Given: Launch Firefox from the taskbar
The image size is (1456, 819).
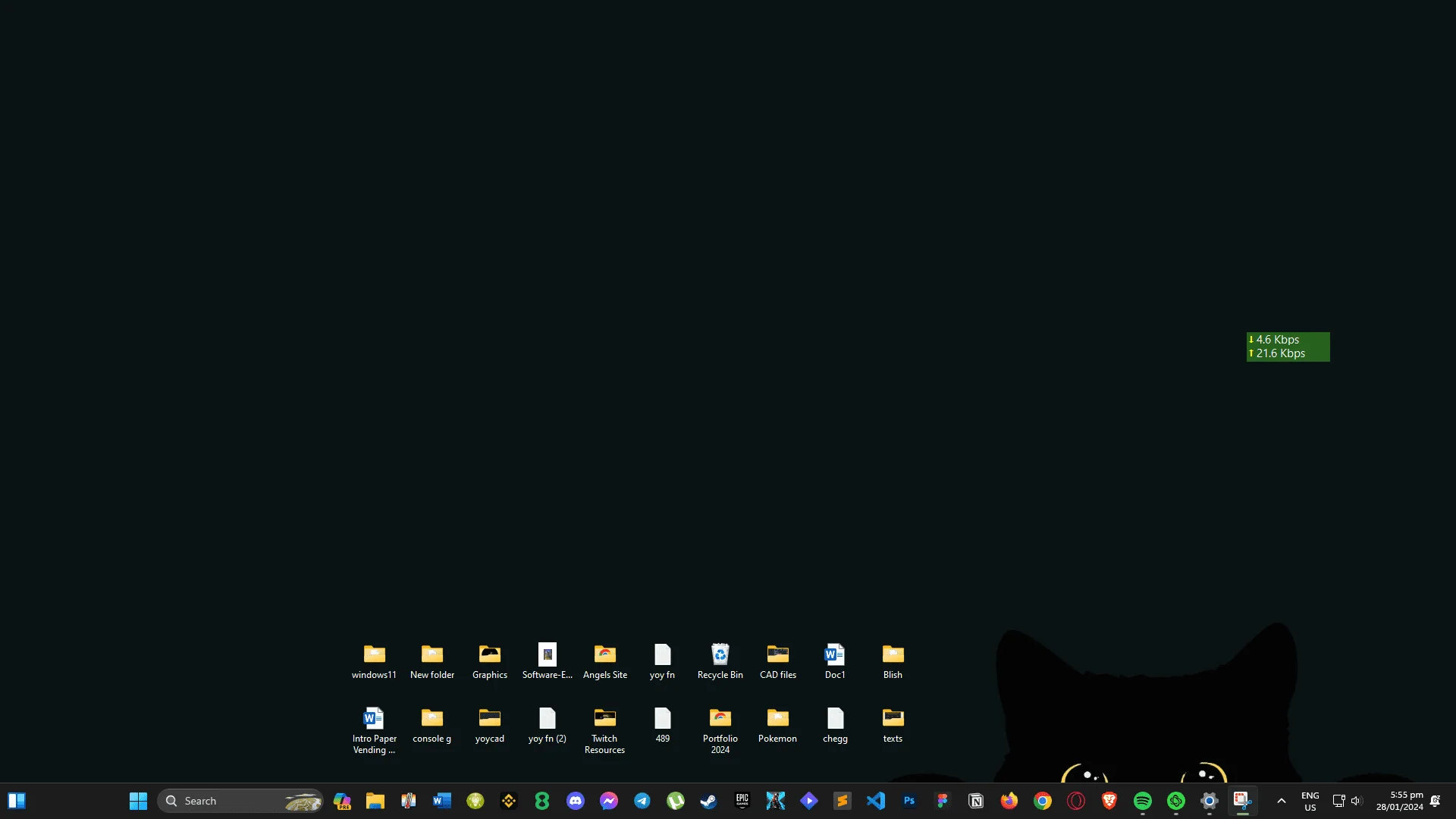Looking at the screenshot, I should (x=1009, y=801).
